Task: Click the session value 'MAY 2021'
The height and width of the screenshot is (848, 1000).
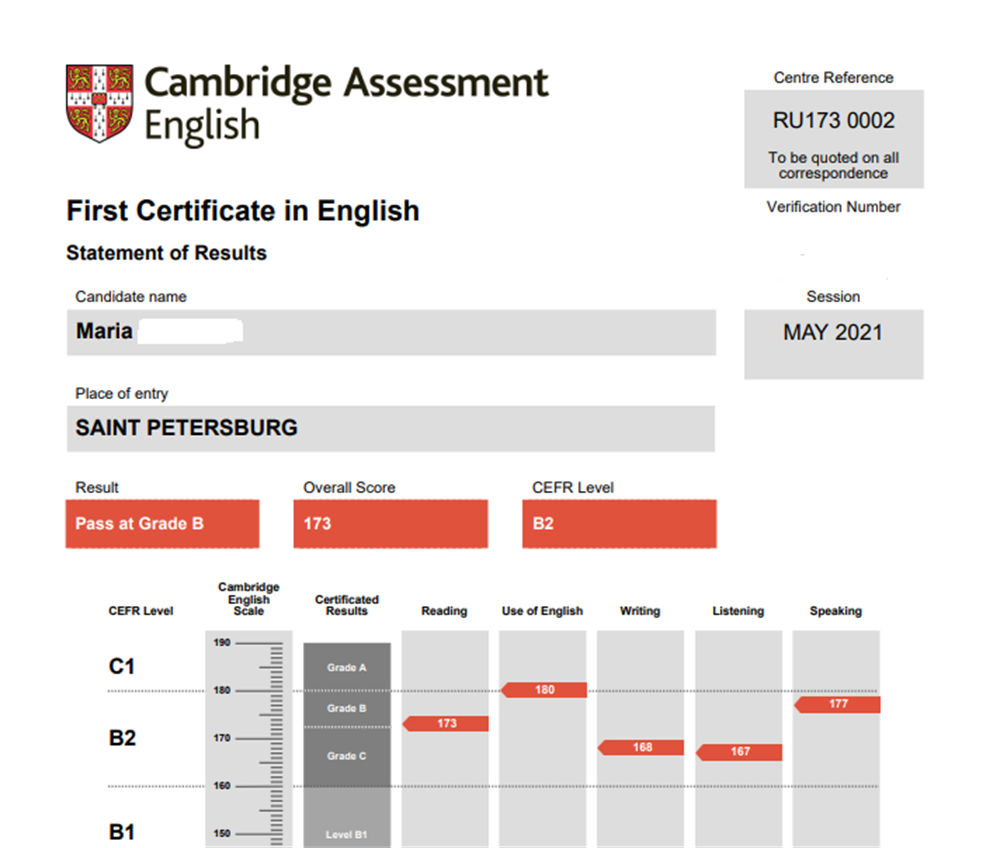Action: [833, 333]
